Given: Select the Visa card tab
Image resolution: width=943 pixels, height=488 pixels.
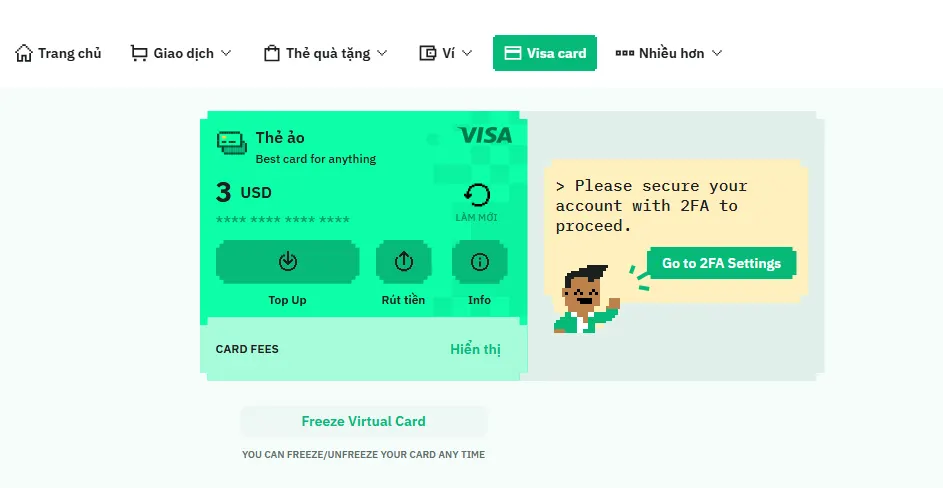Looking at the screenshot, I should coord(545,53).
